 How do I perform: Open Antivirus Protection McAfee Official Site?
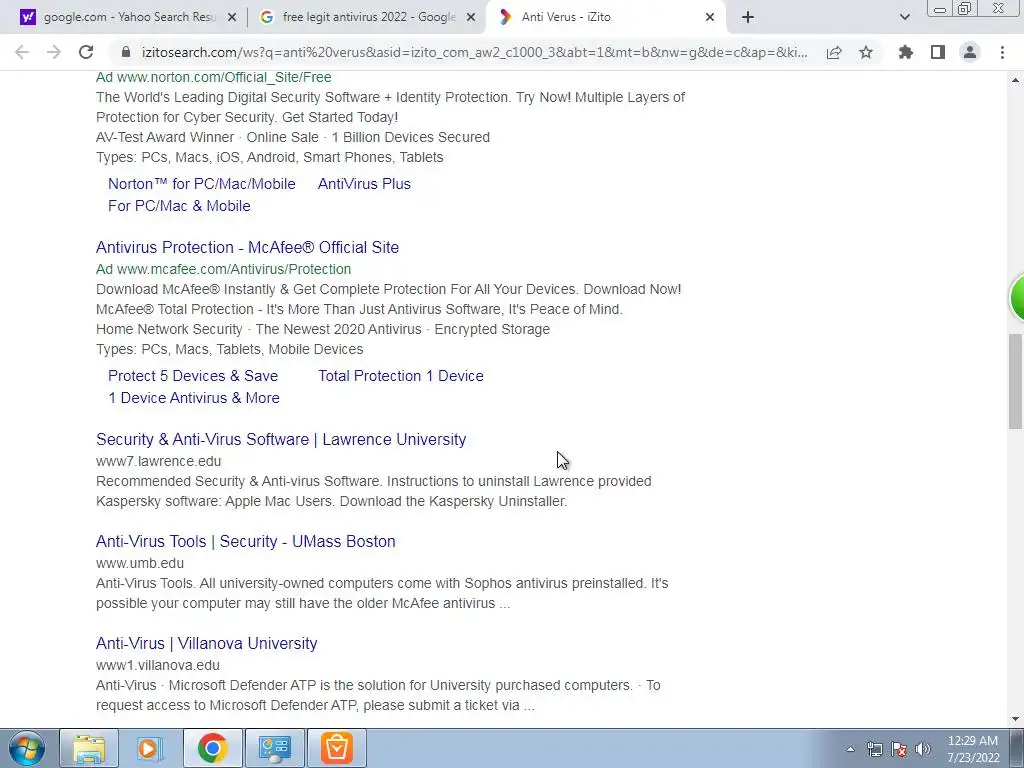(248, 248)
